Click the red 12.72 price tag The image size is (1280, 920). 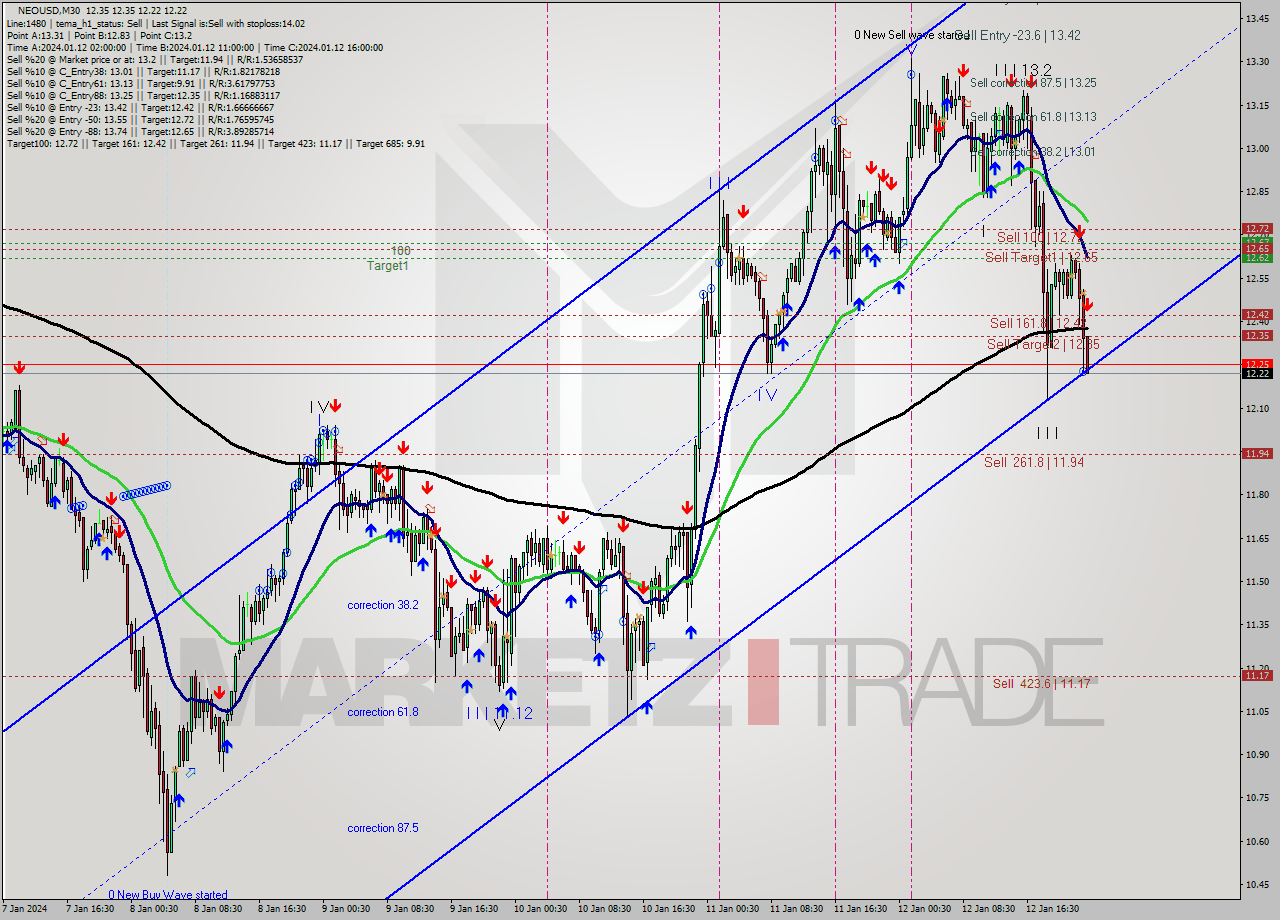[1257, 229]
